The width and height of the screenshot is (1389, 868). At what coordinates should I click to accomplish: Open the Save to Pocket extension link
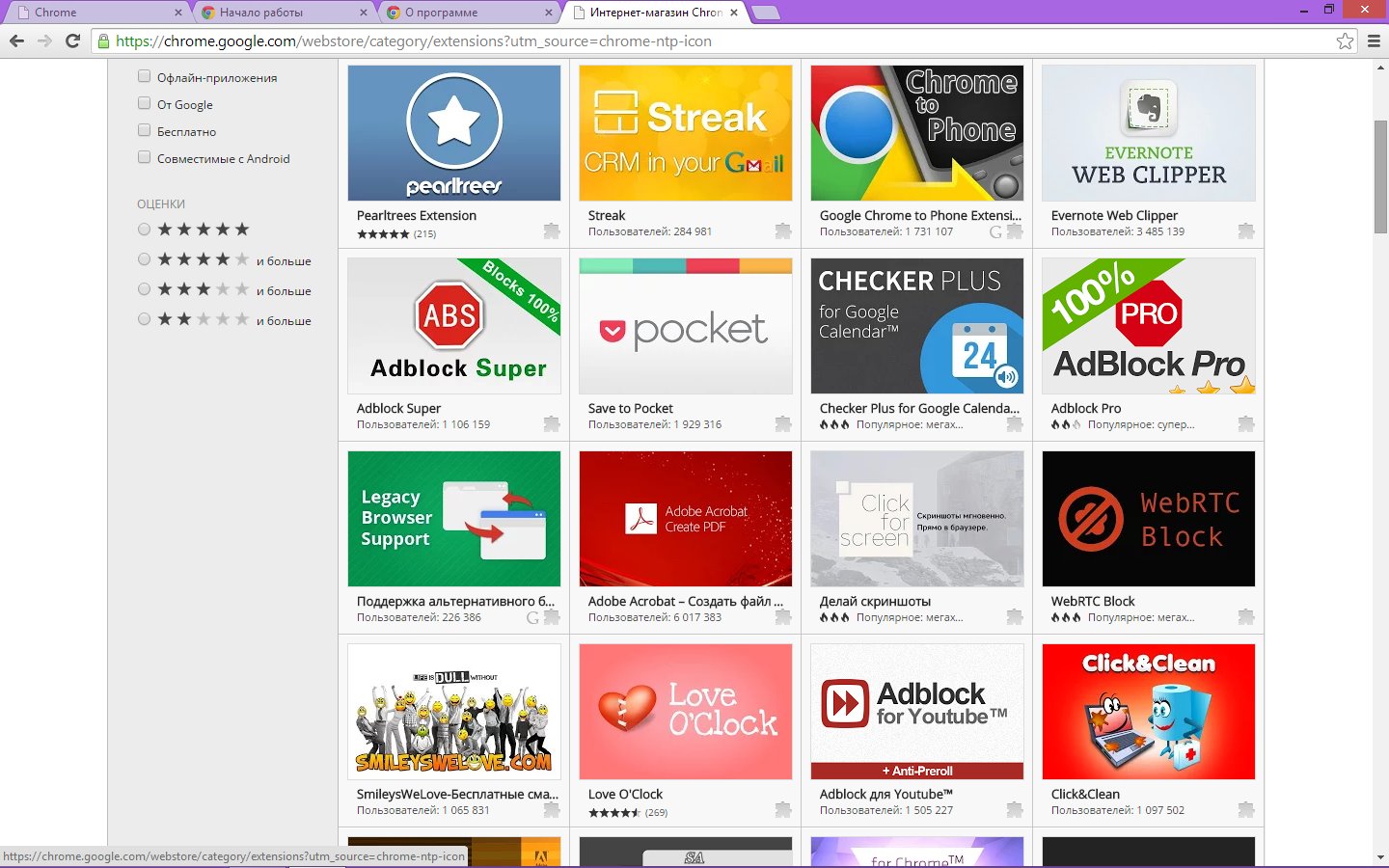631,409
